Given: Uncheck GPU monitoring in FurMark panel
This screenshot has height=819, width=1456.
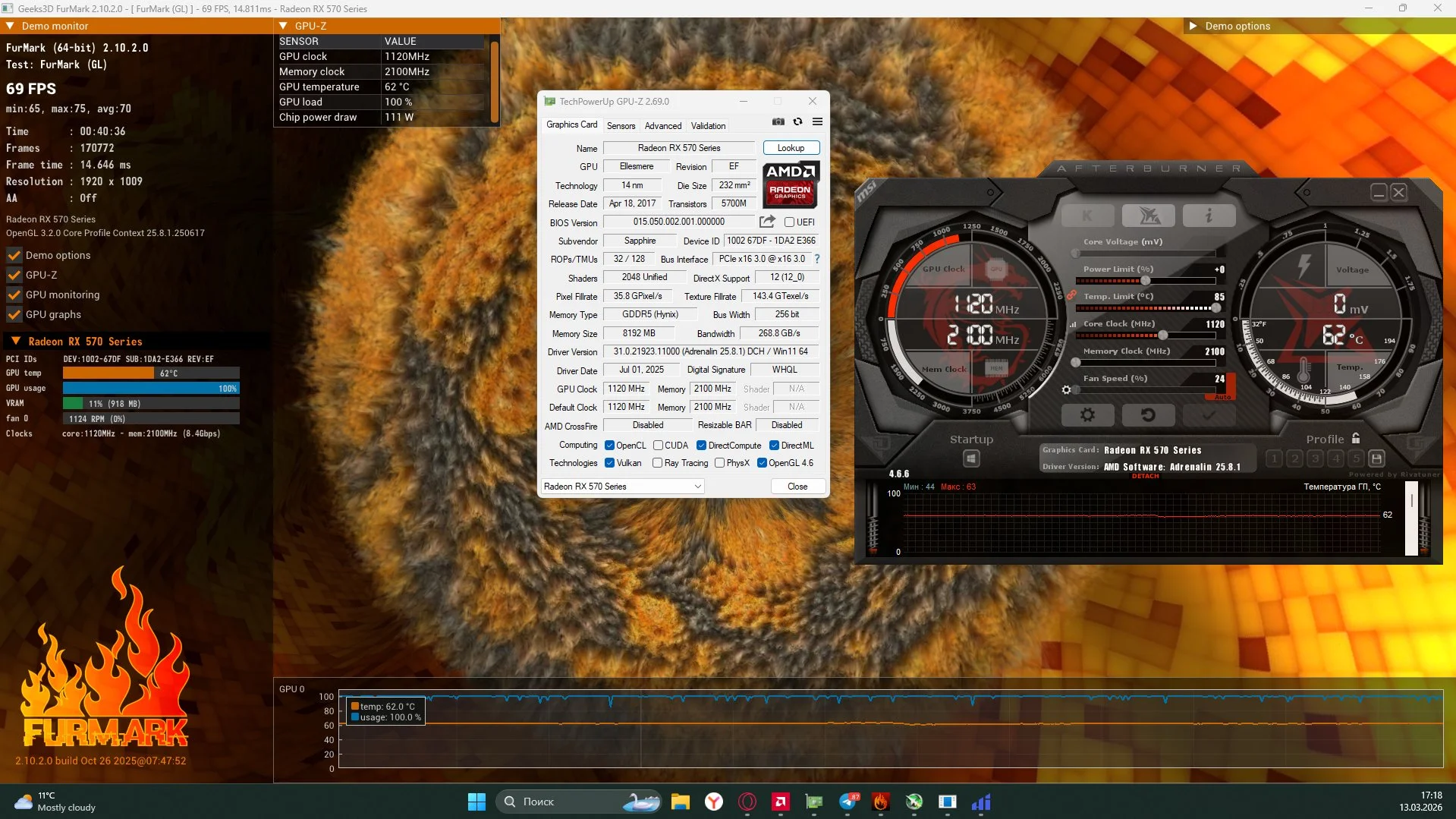Looking at the screenshot, I should pyautogui.click(x=14, y=295).
